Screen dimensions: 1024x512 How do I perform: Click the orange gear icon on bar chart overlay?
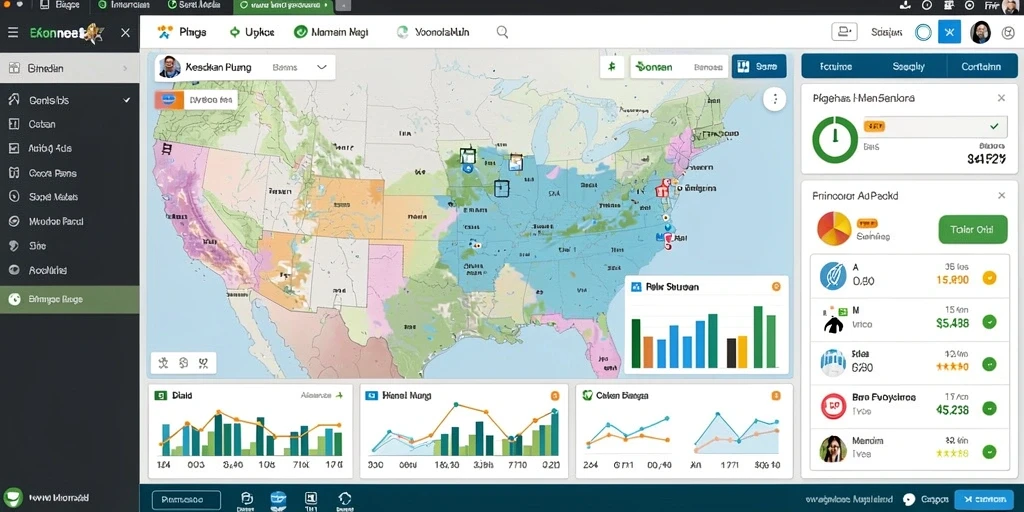[776, 287]
